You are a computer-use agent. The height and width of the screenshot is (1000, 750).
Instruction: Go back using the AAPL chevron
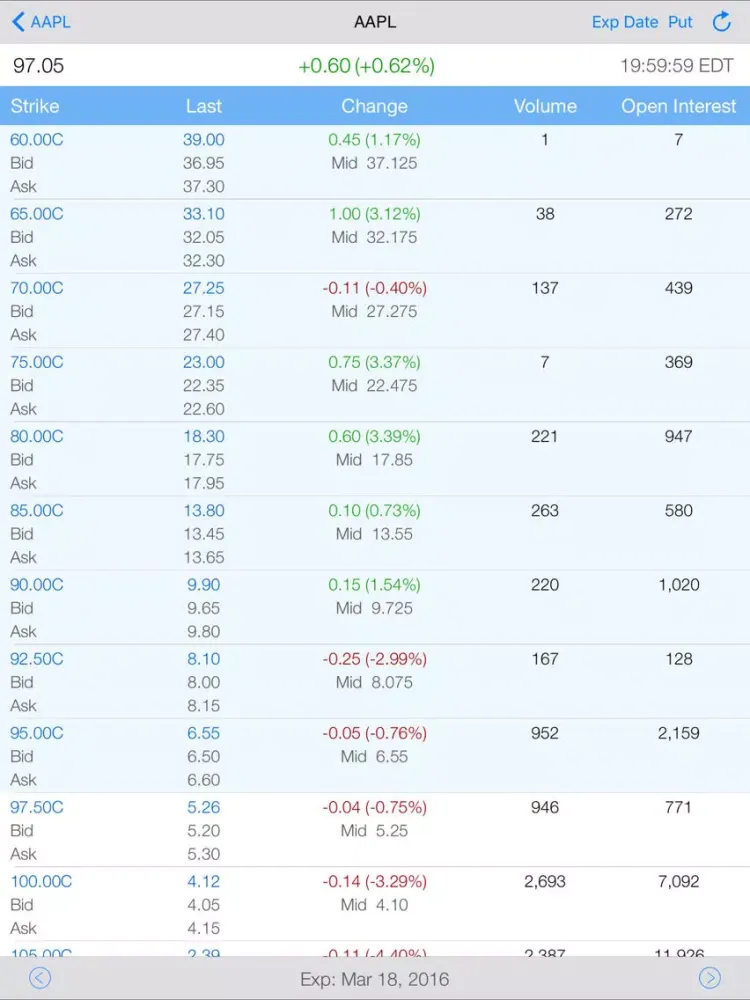click(x=41, y=22)
